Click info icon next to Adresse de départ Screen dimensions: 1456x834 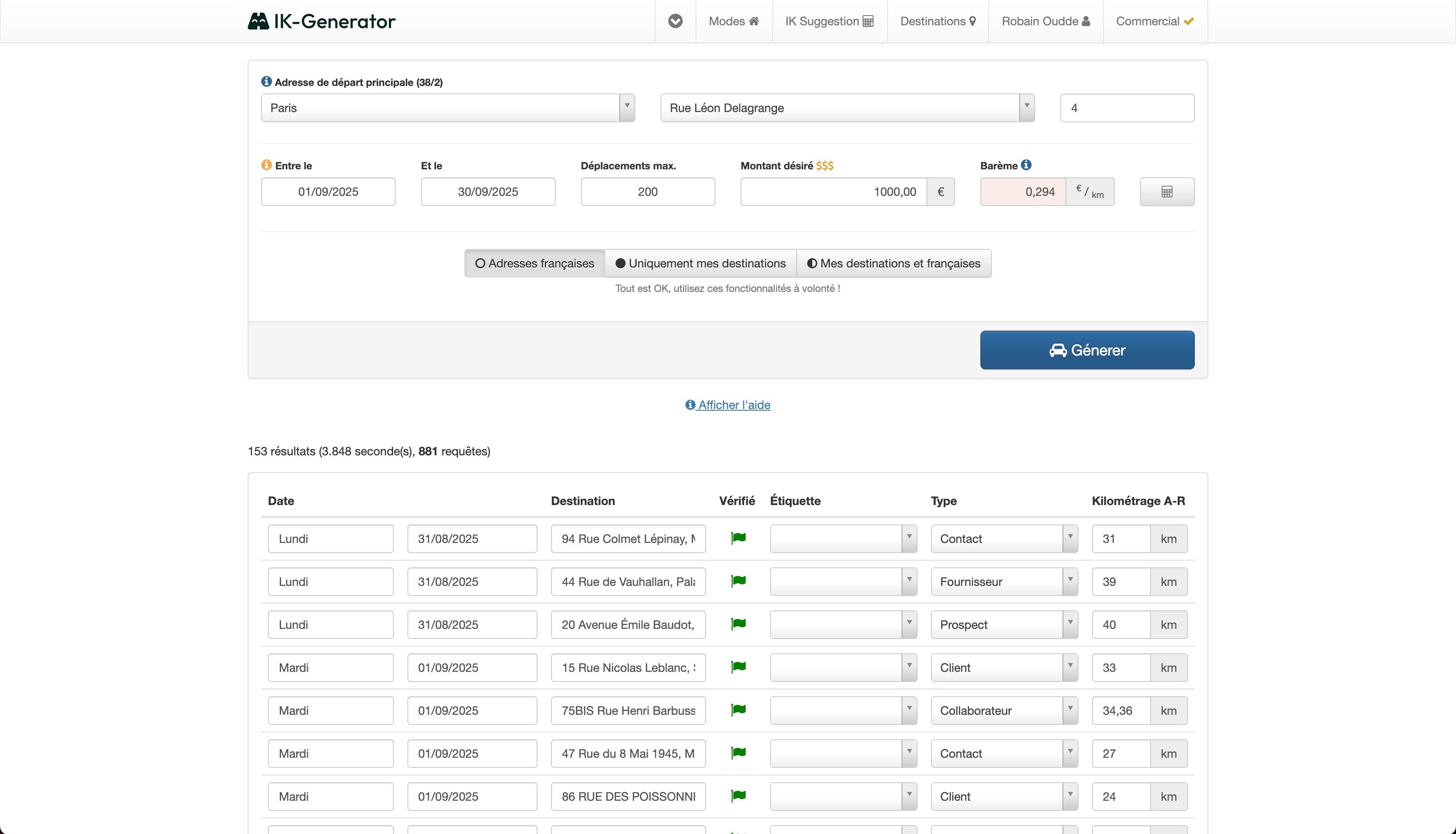(266, 82)
